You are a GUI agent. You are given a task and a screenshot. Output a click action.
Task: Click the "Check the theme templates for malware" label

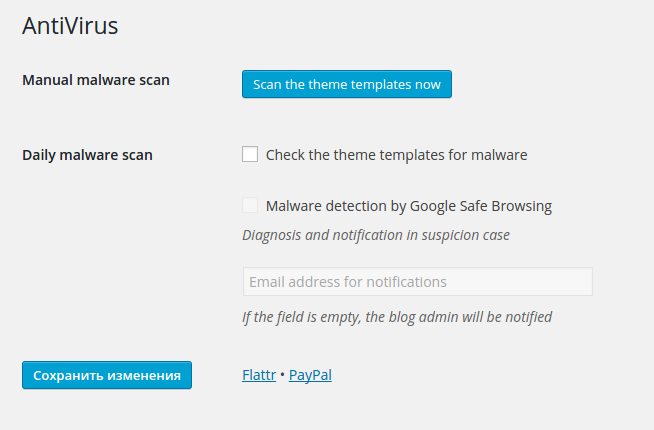pyautogui.click(x=396, y=155)
